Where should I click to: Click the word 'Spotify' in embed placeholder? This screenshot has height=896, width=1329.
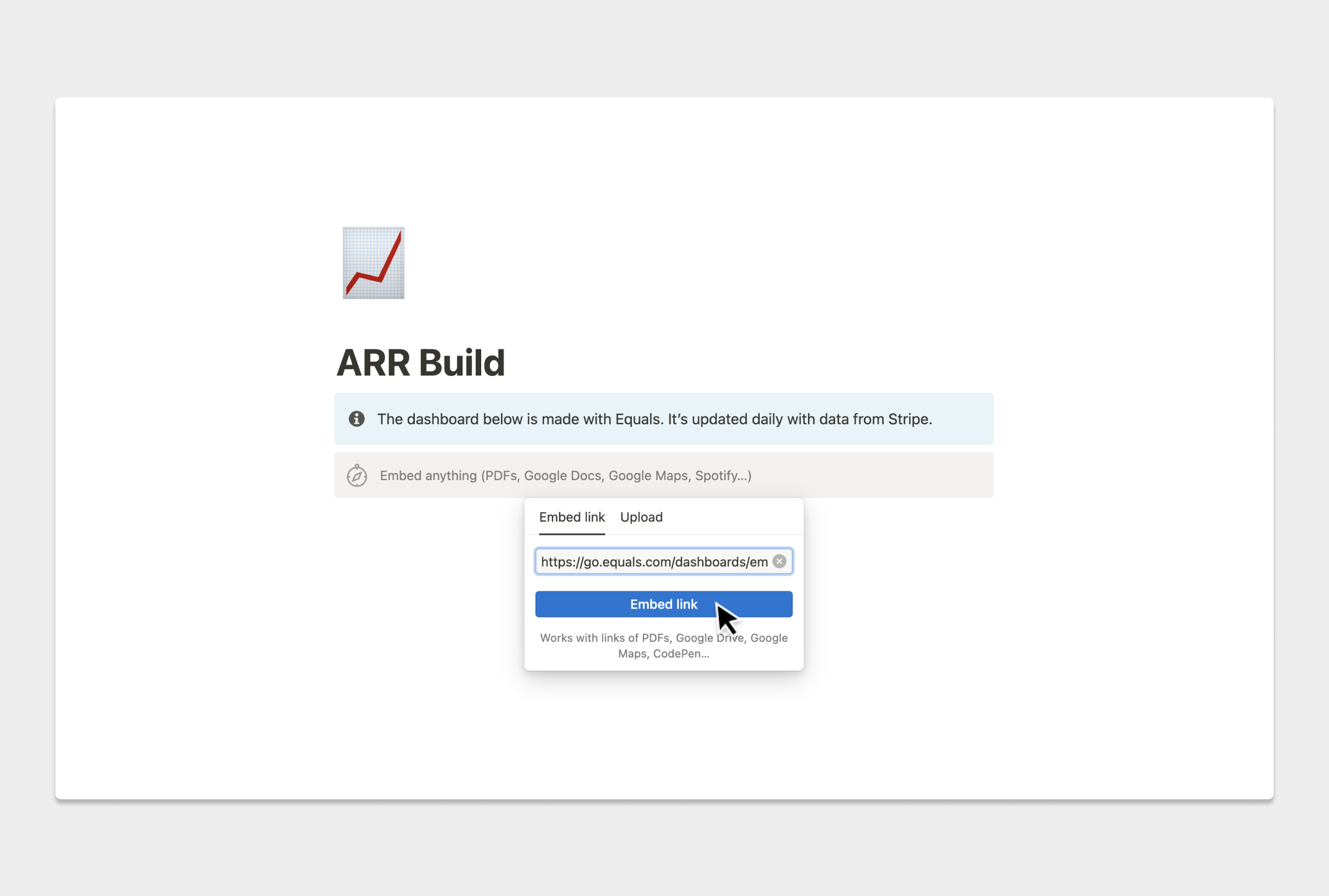716,476
